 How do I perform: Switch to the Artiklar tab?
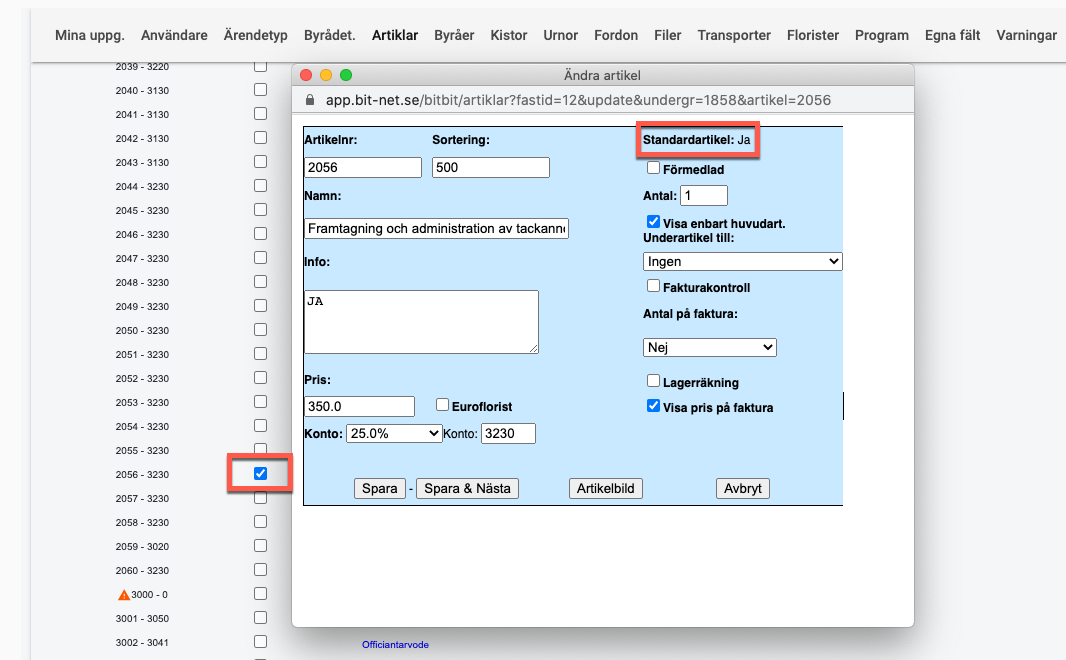pyautogui.click(x=395, y=35)
